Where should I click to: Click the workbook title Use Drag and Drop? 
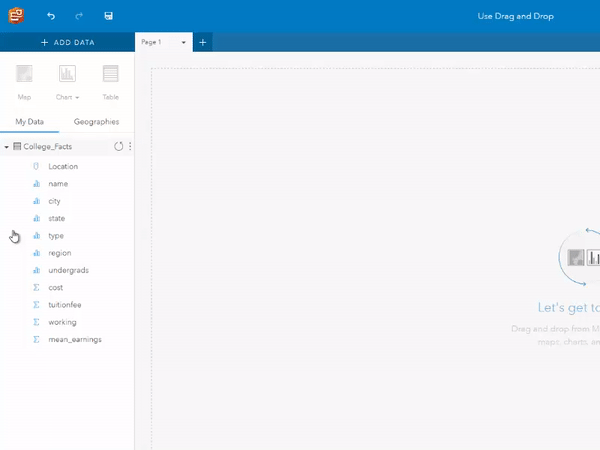[515, 16]
